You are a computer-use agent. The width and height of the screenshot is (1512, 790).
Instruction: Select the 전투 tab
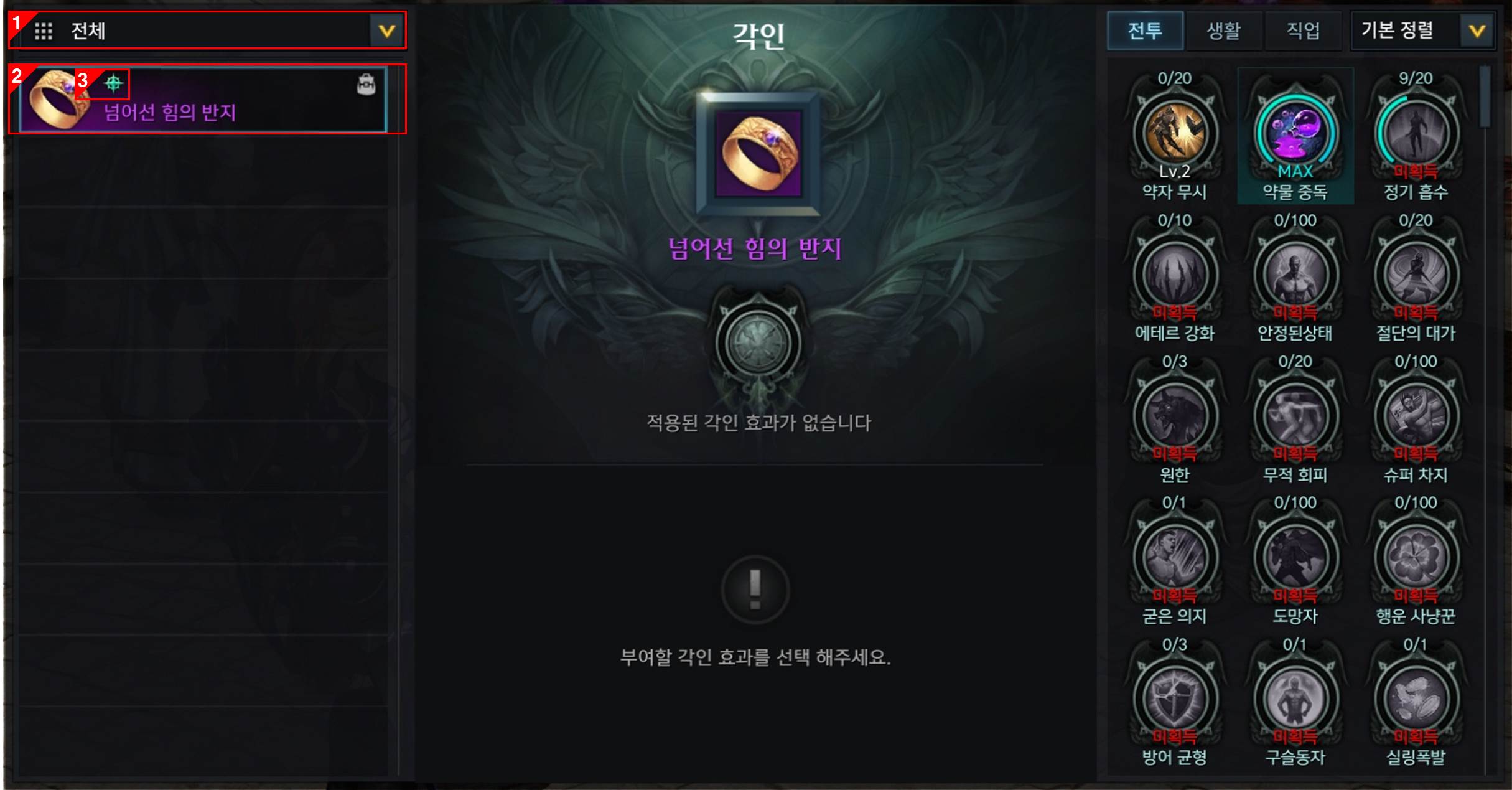(1145, 31)
